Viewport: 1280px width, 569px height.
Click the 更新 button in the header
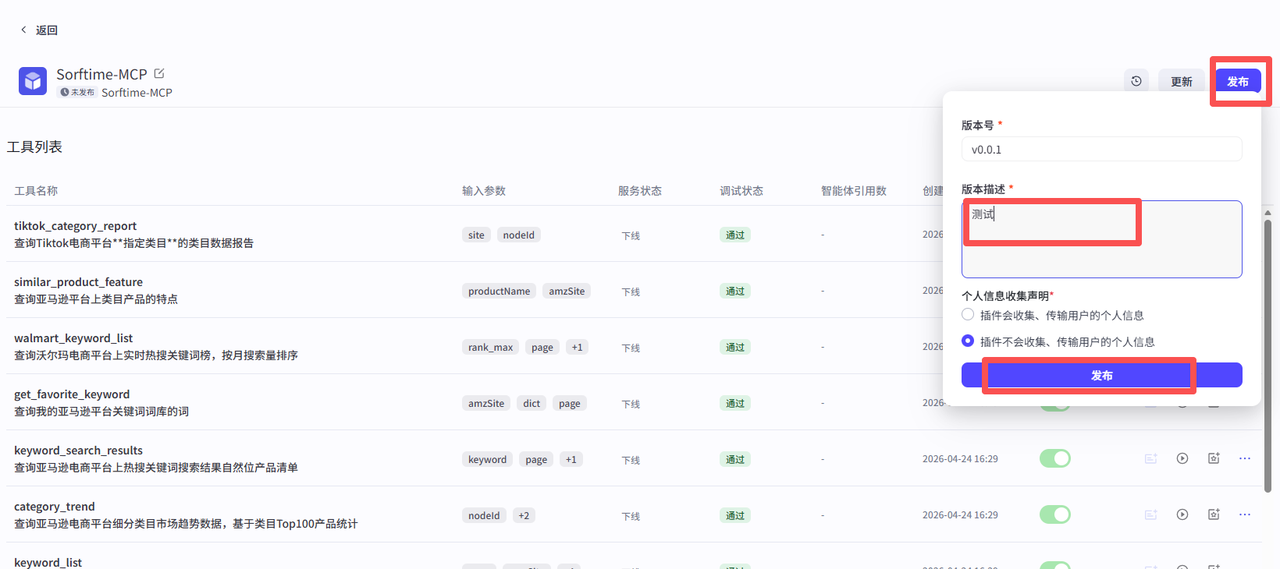tap(1181, 82)
